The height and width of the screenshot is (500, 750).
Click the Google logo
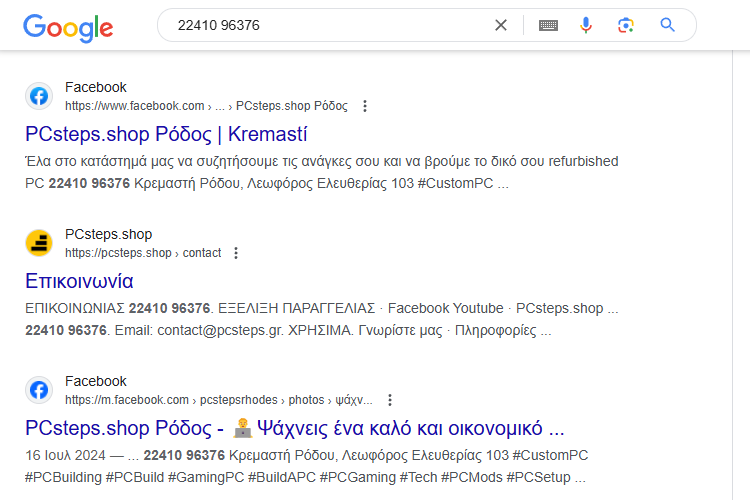pos(68,28)
